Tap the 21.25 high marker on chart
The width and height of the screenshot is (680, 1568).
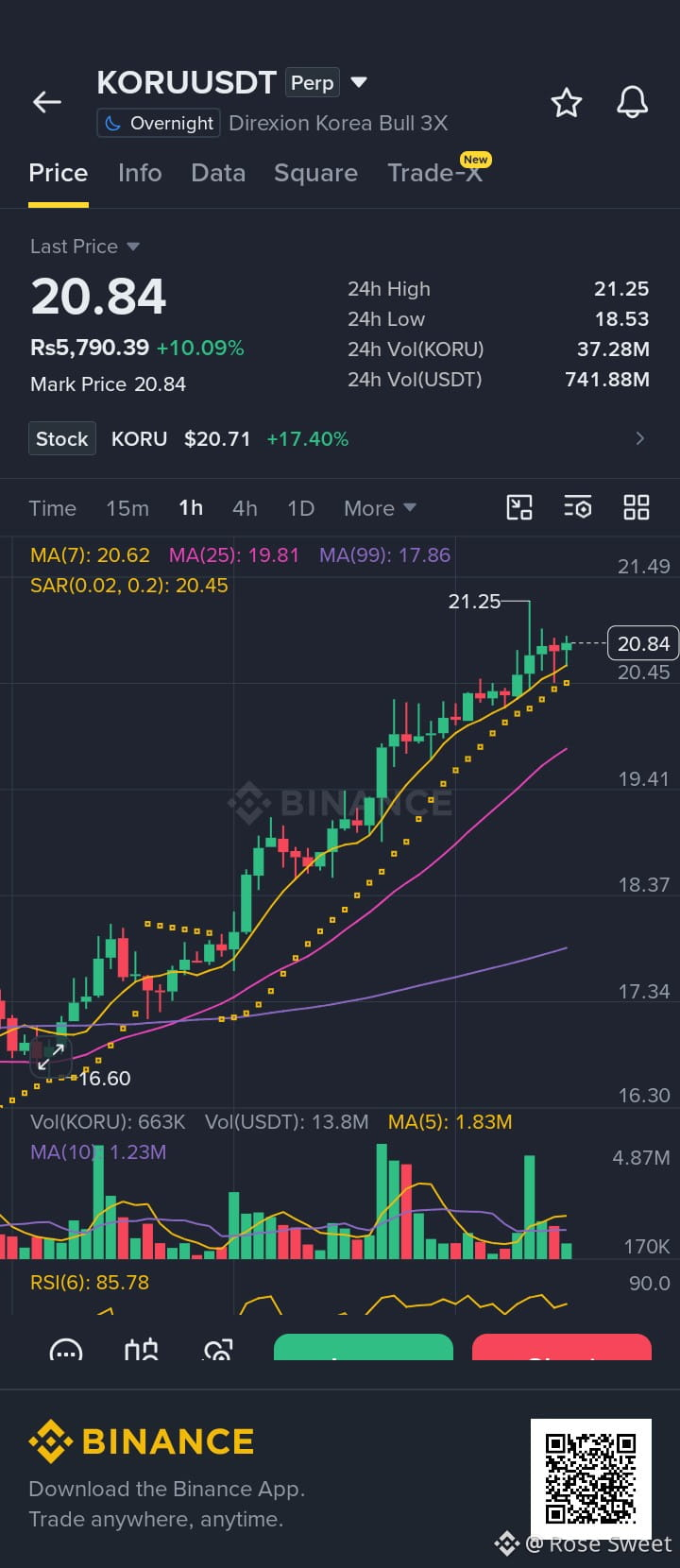474,601
